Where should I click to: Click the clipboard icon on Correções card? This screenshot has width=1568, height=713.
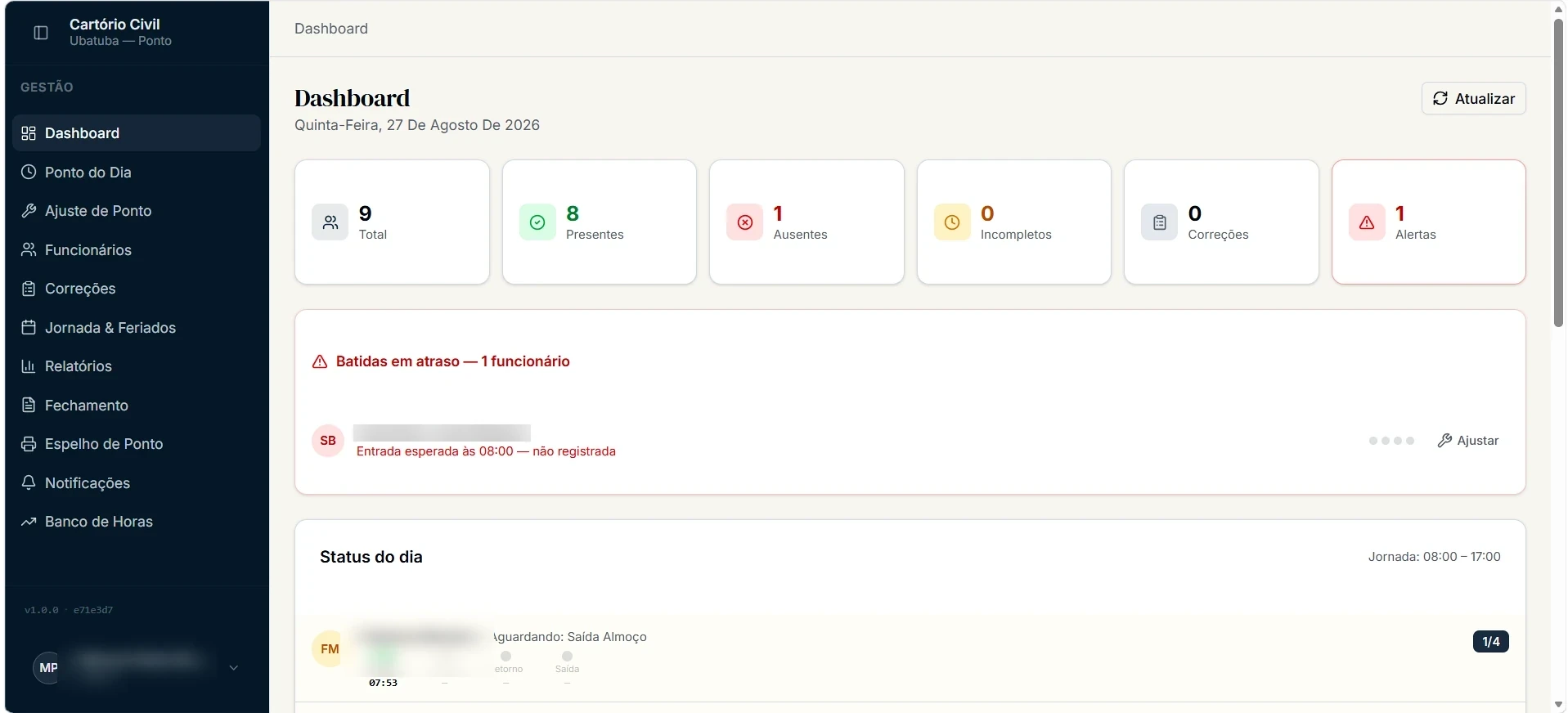coord(1159,222)
